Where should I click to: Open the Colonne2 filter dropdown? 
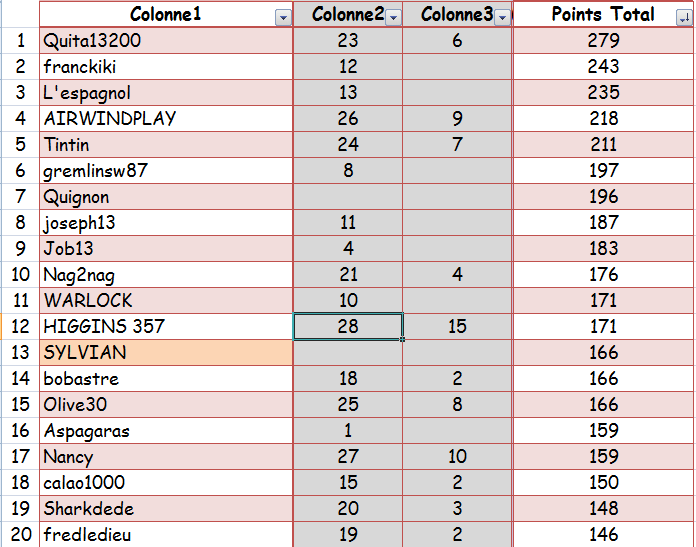[x=393, y=18]
